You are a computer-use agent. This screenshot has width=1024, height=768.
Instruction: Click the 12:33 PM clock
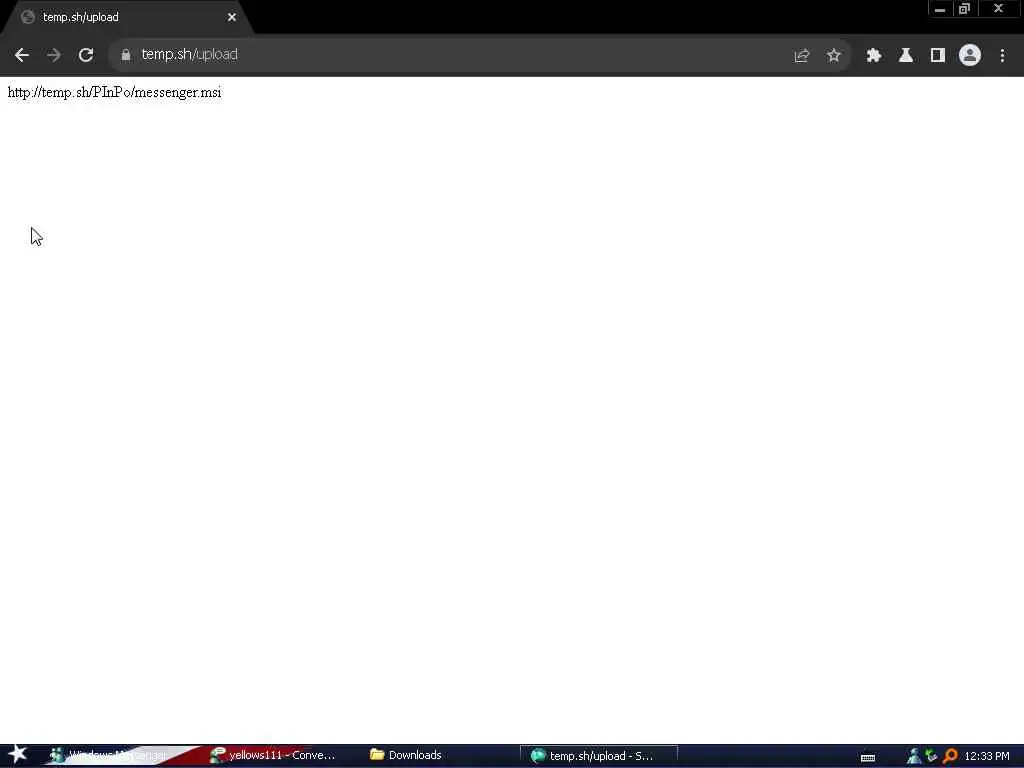(x=987, y=756)
